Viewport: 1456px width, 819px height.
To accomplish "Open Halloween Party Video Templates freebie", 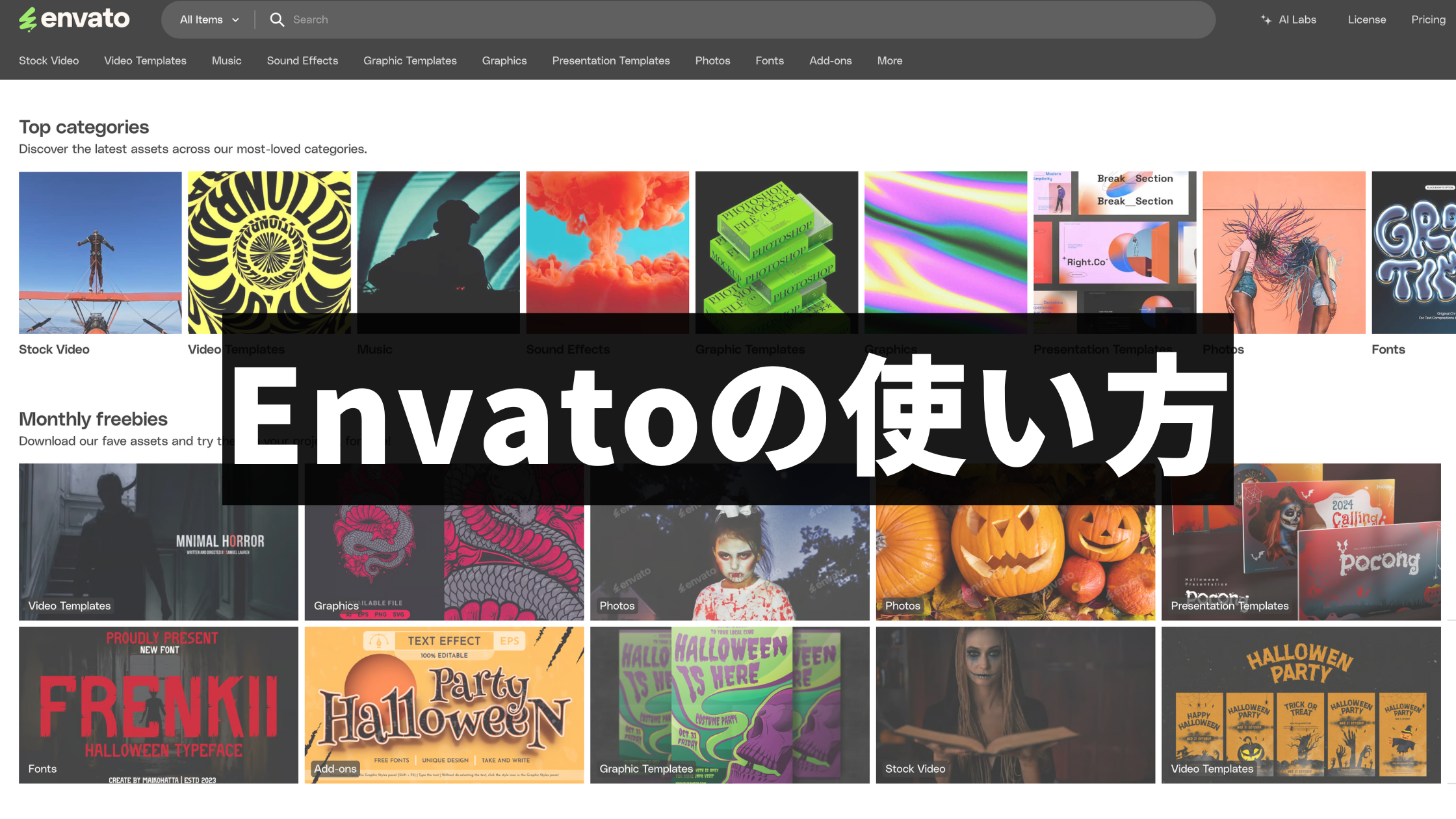I will [x=1301, y=705].
